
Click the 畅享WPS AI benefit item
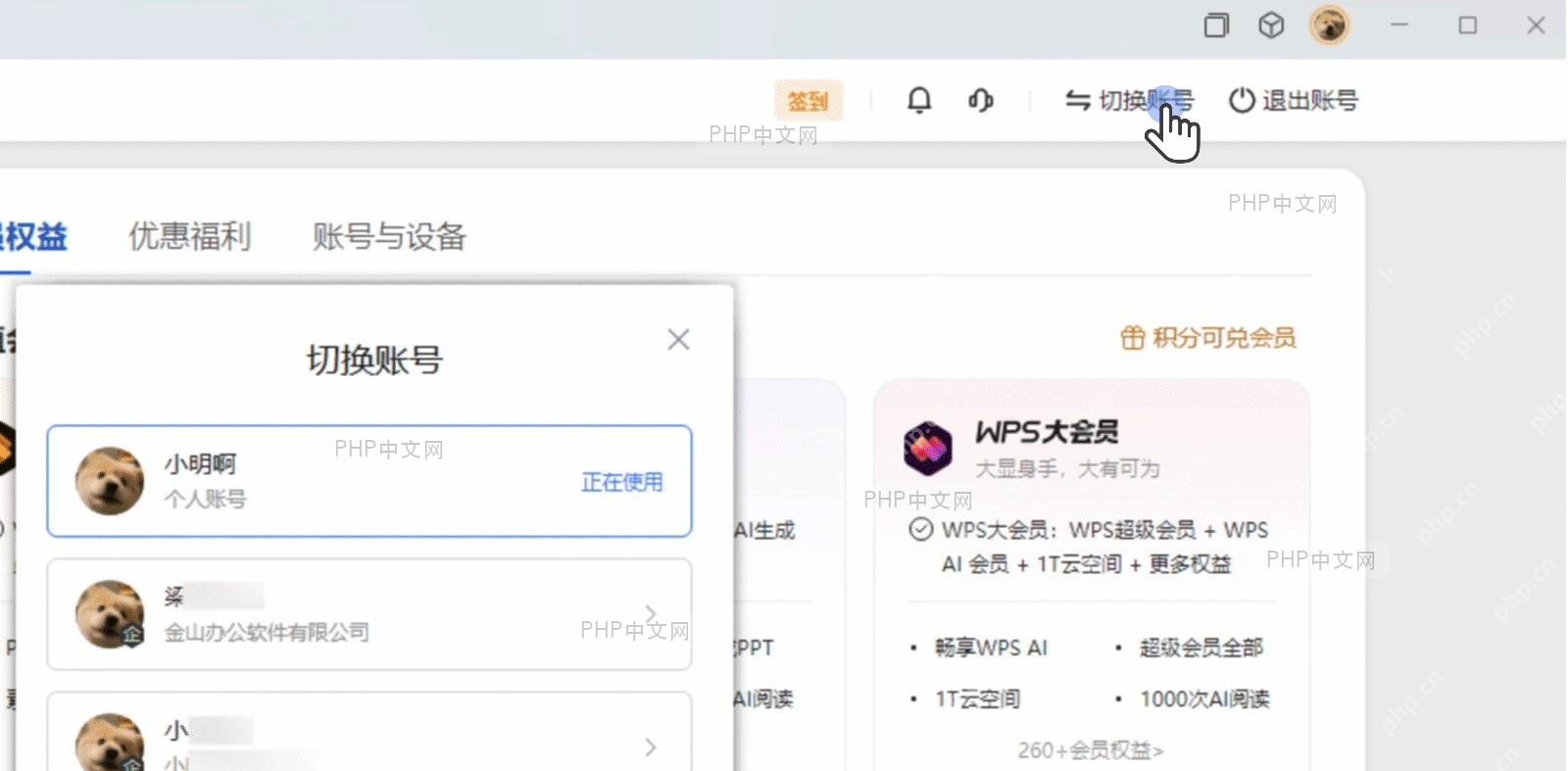(991, 648)
